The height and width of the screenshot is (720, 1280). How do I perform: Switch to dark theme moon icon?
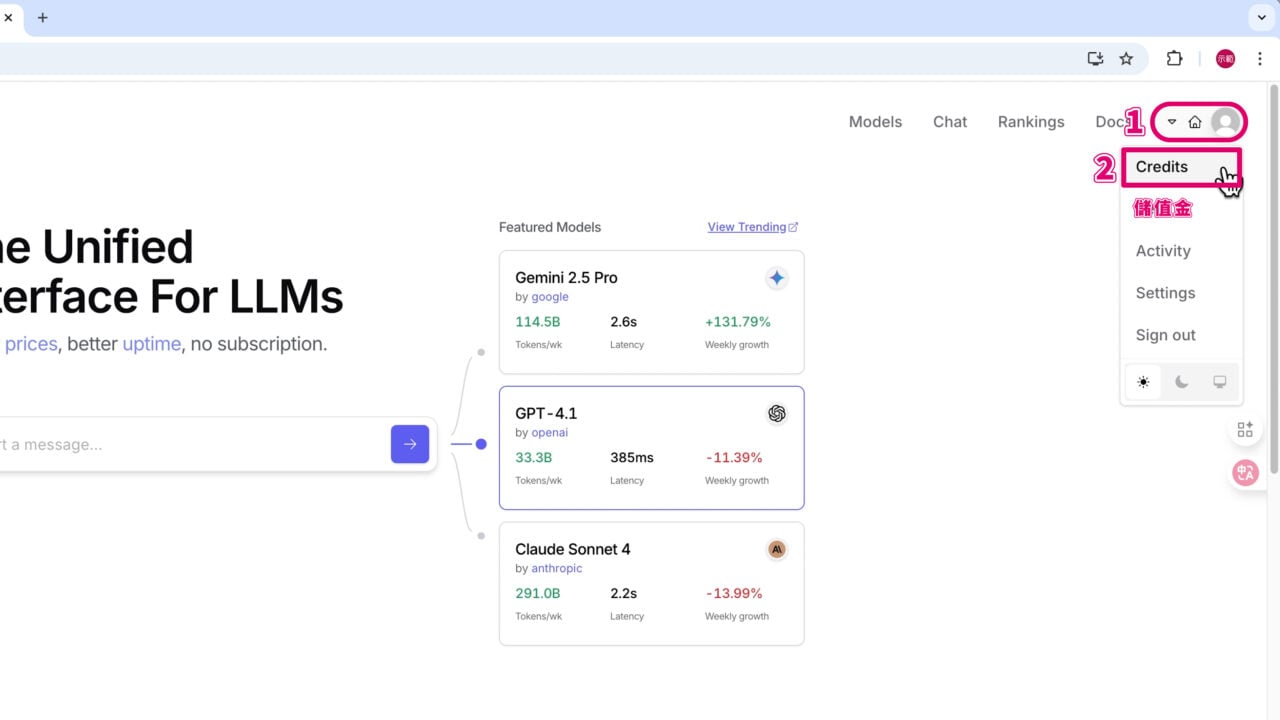[x=1181, y=382]
